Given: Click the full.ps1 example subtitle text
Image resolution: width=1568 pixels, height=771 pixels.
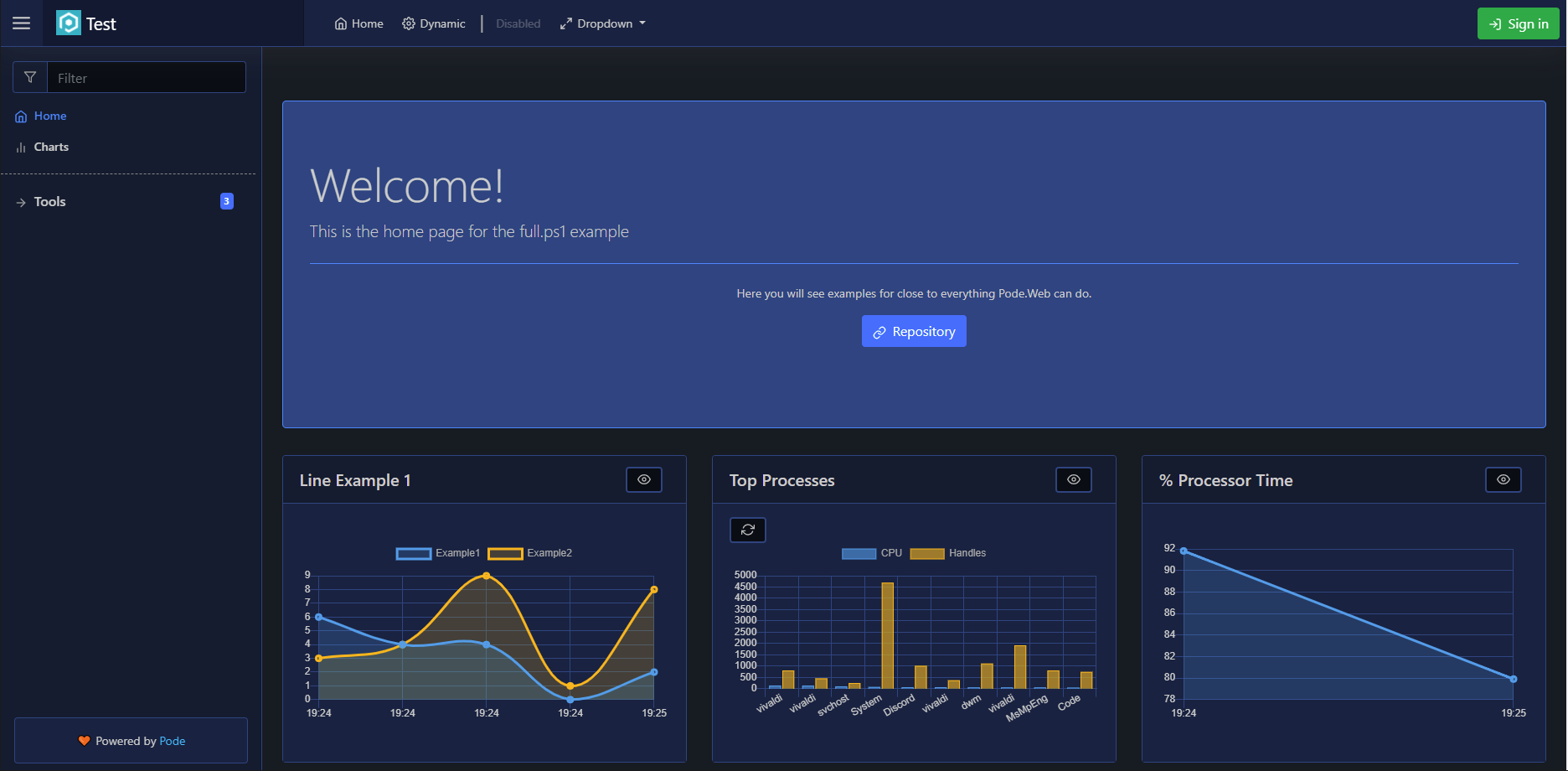Looking at the screenshot, I should pyautogui.click(x=469, y=231).
